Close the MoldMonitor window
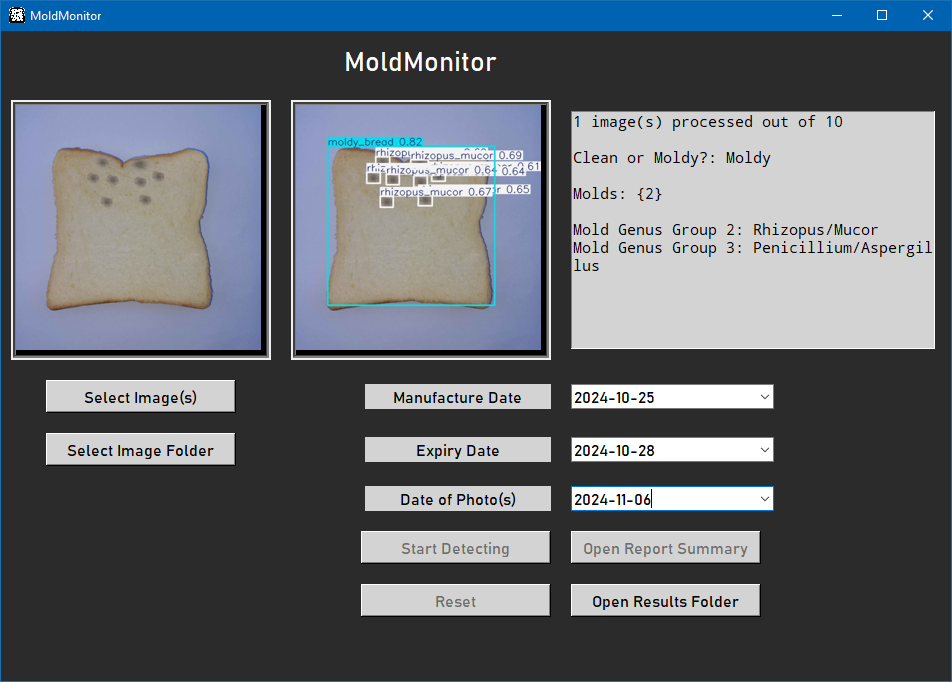Screen dimensions: 952x682 928,15
